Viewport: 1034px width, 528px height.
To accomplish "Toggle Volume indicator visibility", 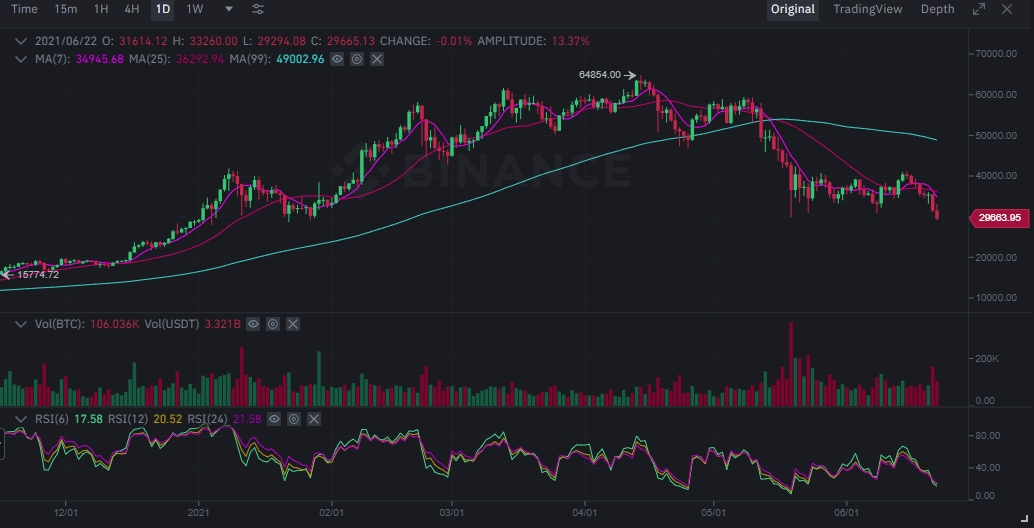I will 254,324.
